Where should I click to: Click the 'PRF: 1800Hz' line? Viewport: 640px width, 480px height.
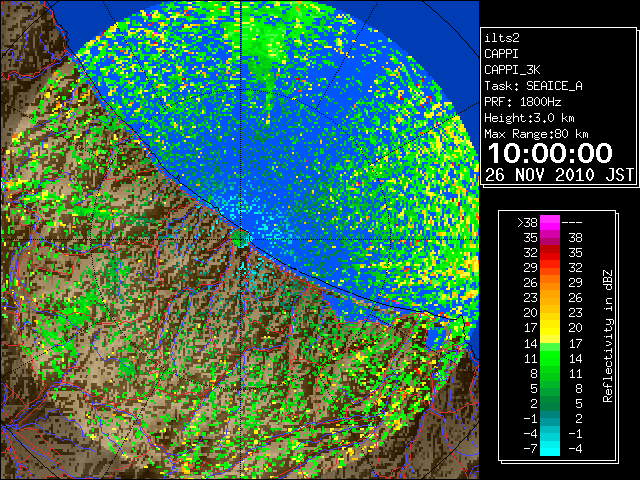tap(522, 102)
